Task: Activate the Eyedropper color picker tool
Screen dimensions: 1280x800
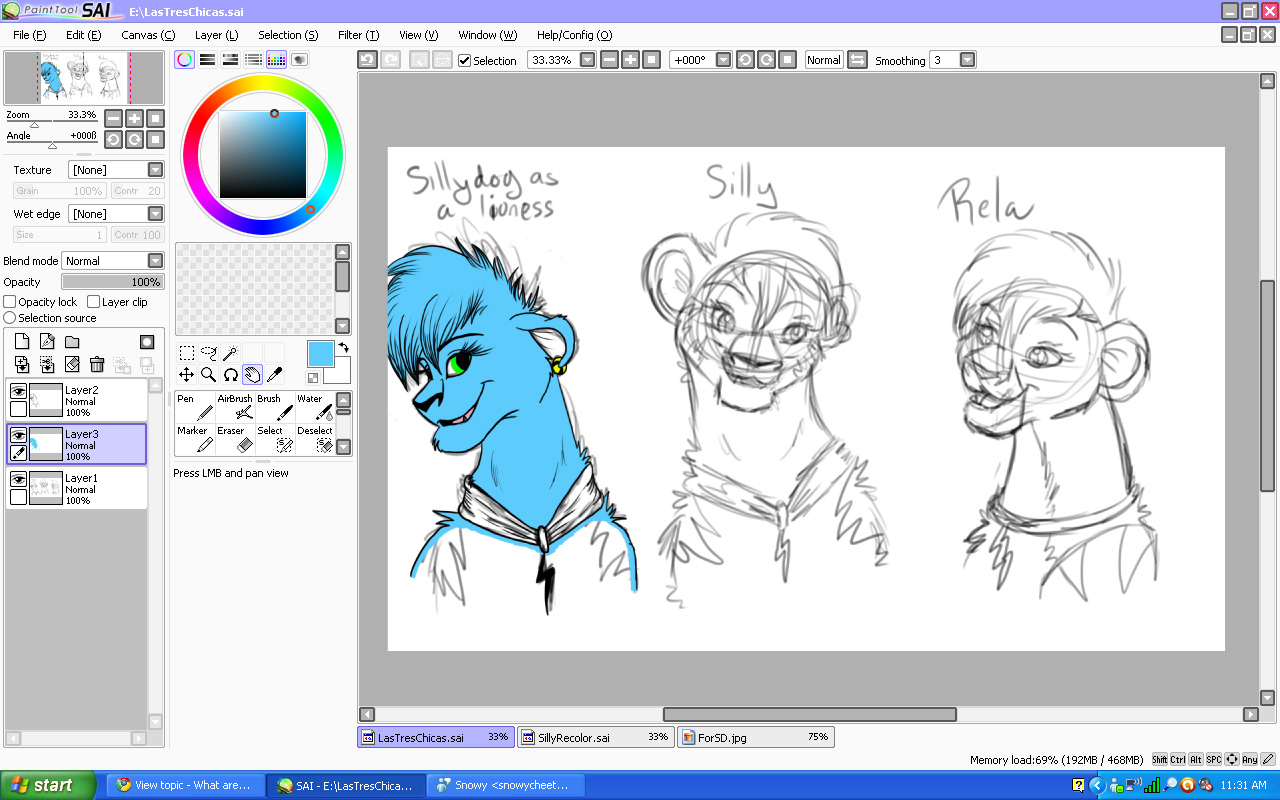Action: click(x=274, y=374)
